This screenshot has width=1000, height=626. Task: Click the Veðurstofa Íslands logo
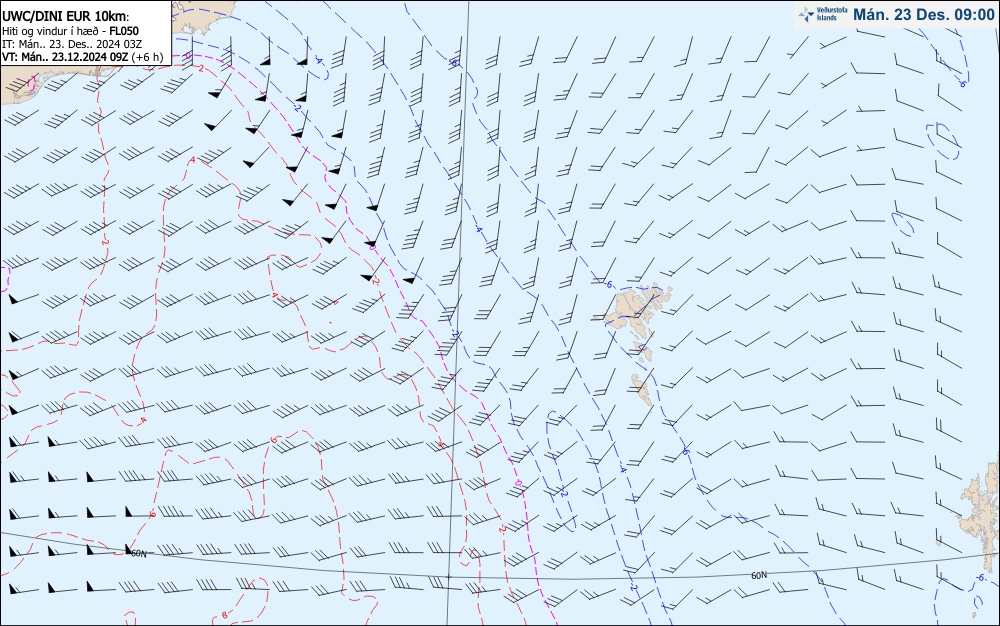(823, 15)
